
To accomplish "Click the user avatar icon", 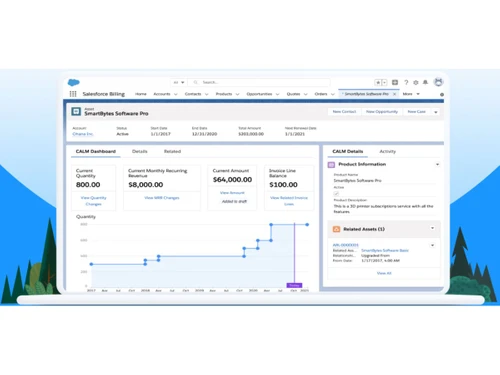I will tap(438, 82).
